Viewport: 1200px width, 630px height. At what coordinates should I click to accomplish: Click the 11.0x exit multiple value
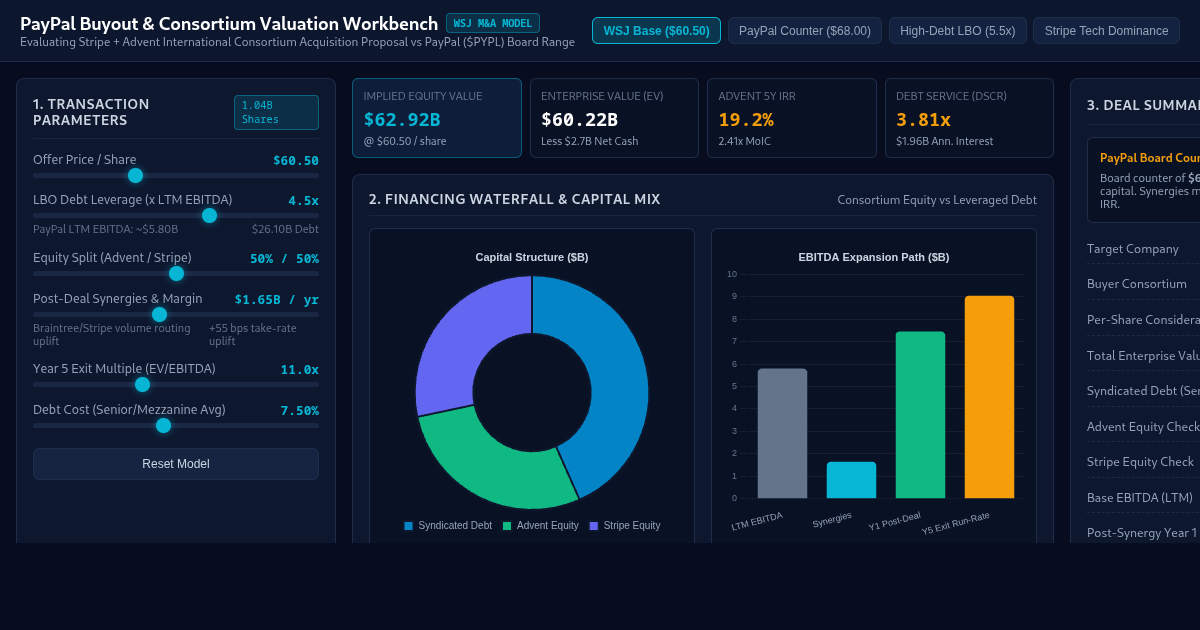pyautogui.click(x=300, y=369)
